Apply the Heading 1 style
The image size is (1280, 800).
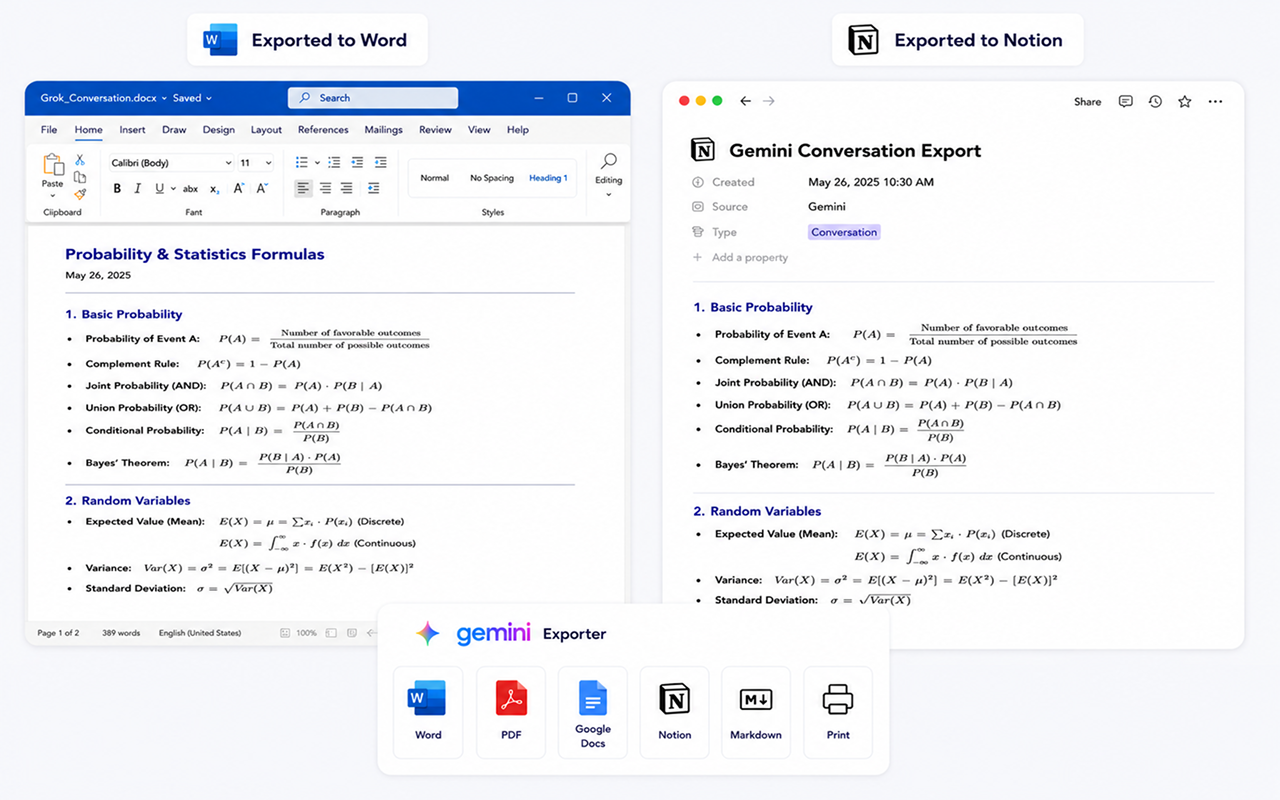point(548,178)
